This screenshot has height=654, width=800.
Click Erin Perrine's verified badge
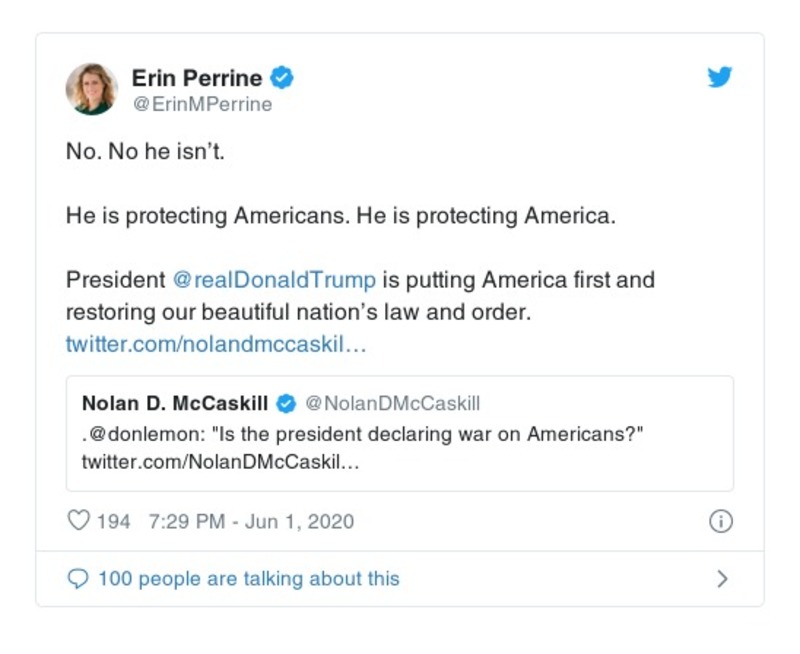(283, 78)
